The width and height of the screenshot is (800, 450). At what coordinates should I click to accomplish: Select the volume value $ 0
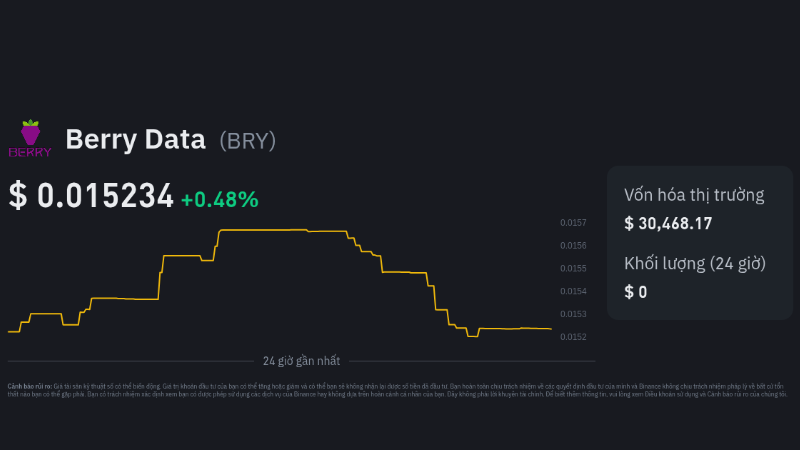coord(636,292)
